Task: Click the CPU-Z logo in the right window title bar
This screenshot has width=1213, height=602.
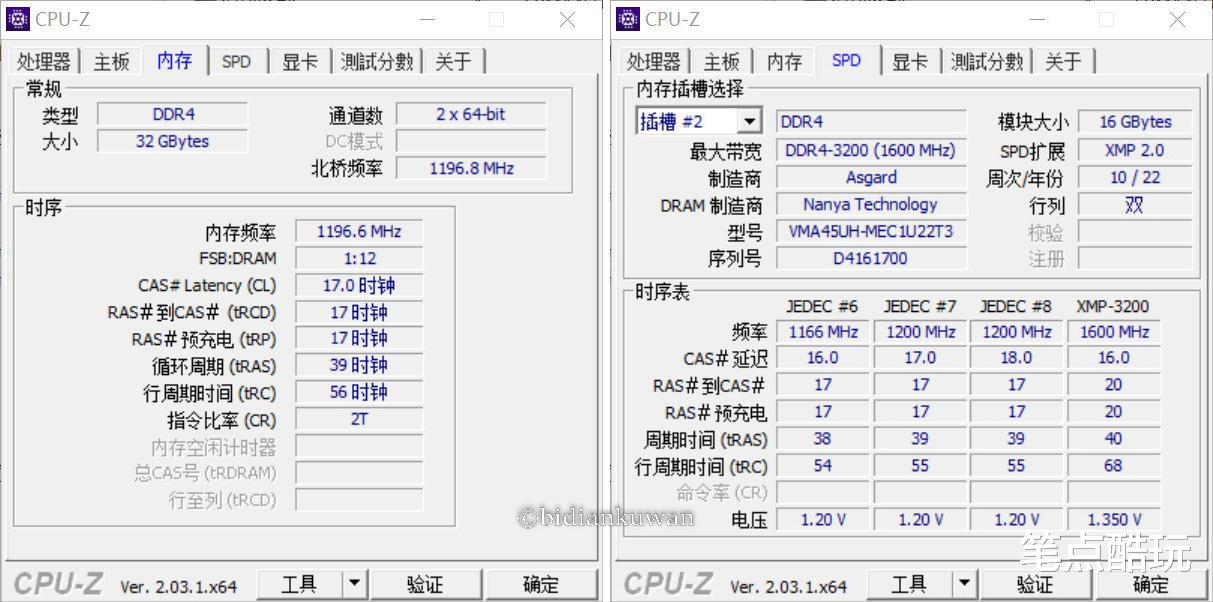Action: [628, 18]
